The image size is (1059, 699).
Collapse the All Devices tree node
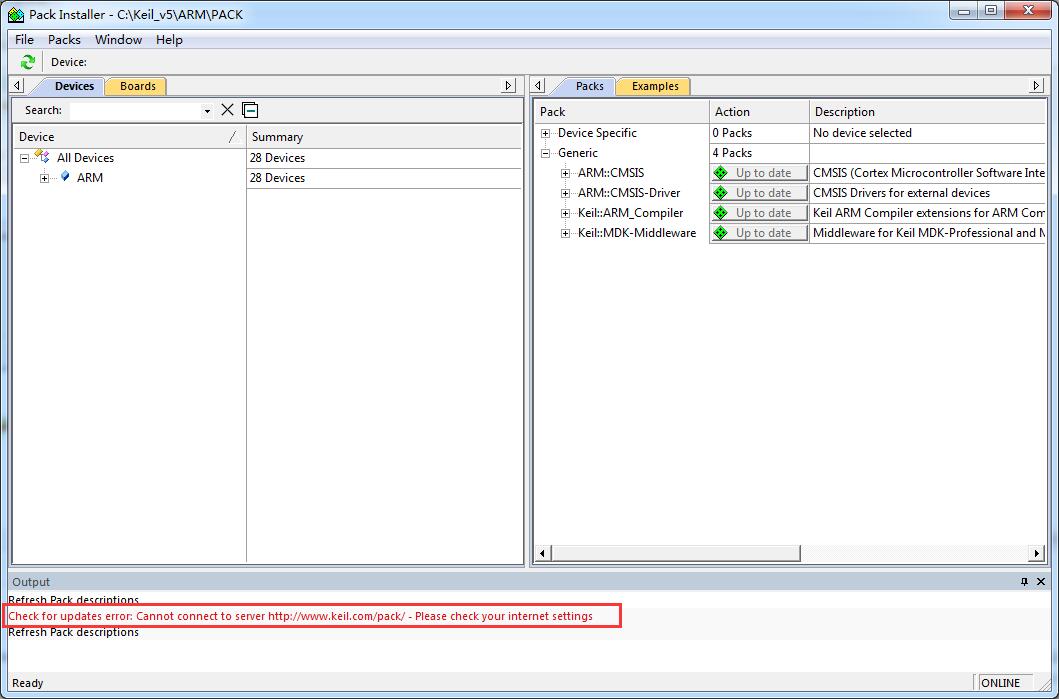24,159
